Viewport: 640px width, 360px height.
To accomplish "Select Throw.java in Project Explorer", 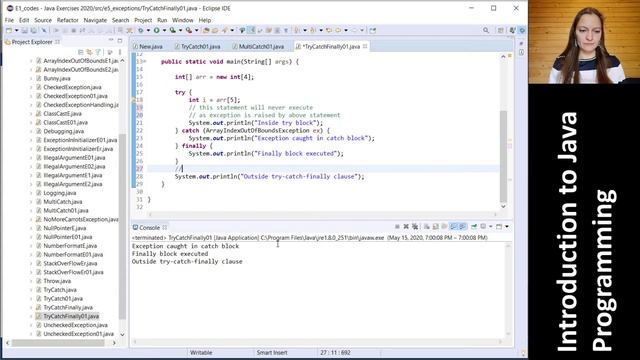I will click(x=57, y=281).
